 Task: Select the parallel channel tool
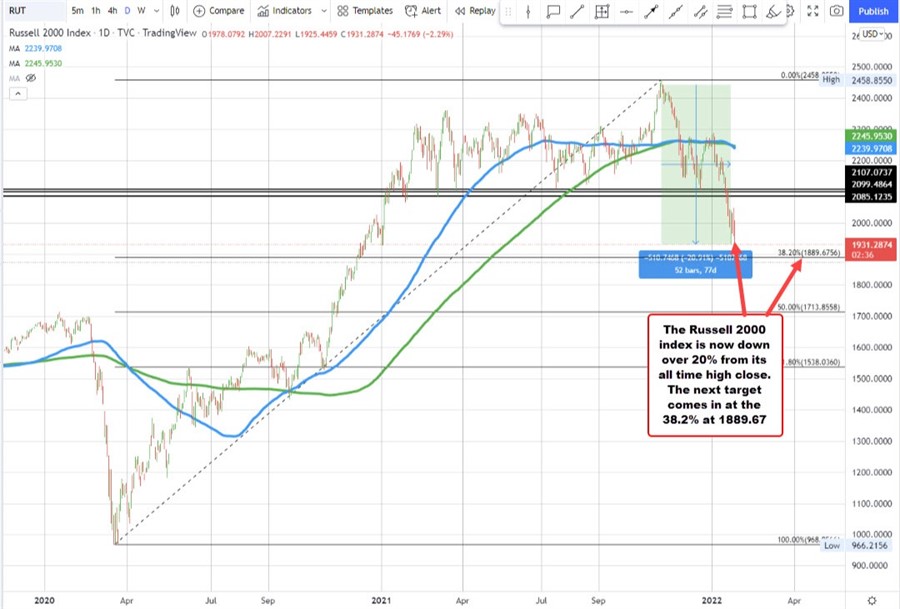coord(700,11)
